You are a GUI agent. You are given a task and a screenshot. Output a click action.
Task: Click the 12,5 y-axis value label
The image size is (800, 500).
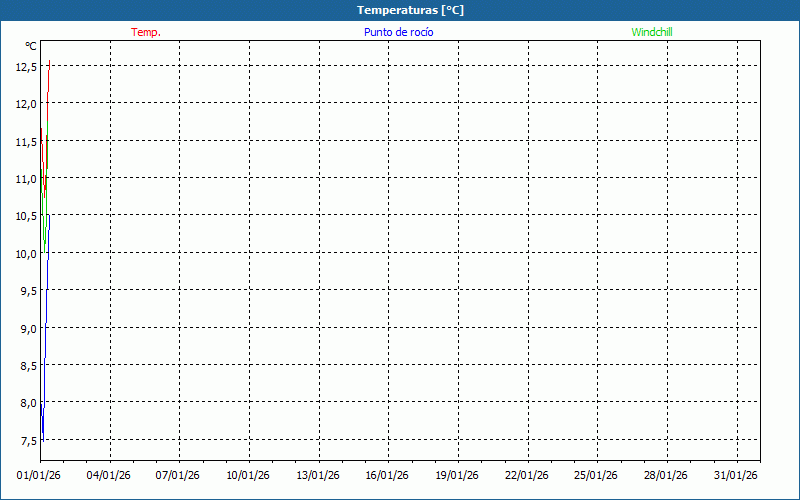[26, 66]
